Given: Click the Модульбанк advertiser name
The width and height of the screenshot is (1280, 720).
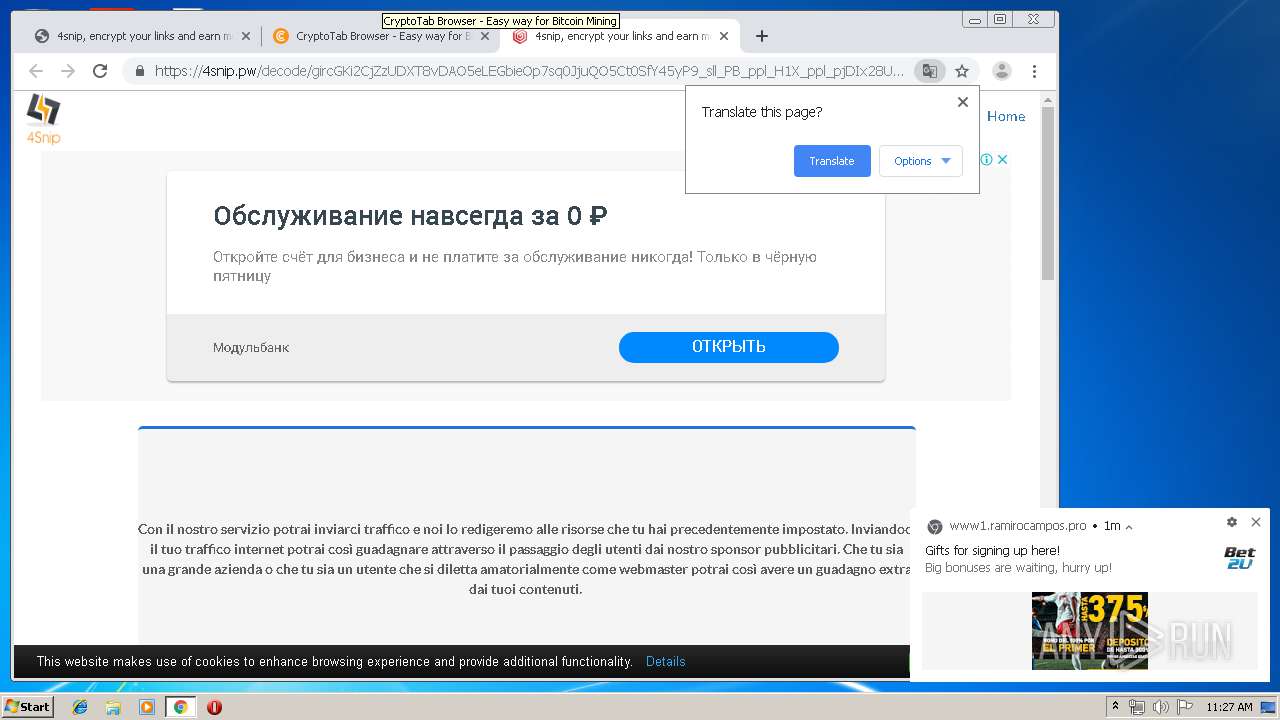Looking at the screenshot, I should pos(251,348).
